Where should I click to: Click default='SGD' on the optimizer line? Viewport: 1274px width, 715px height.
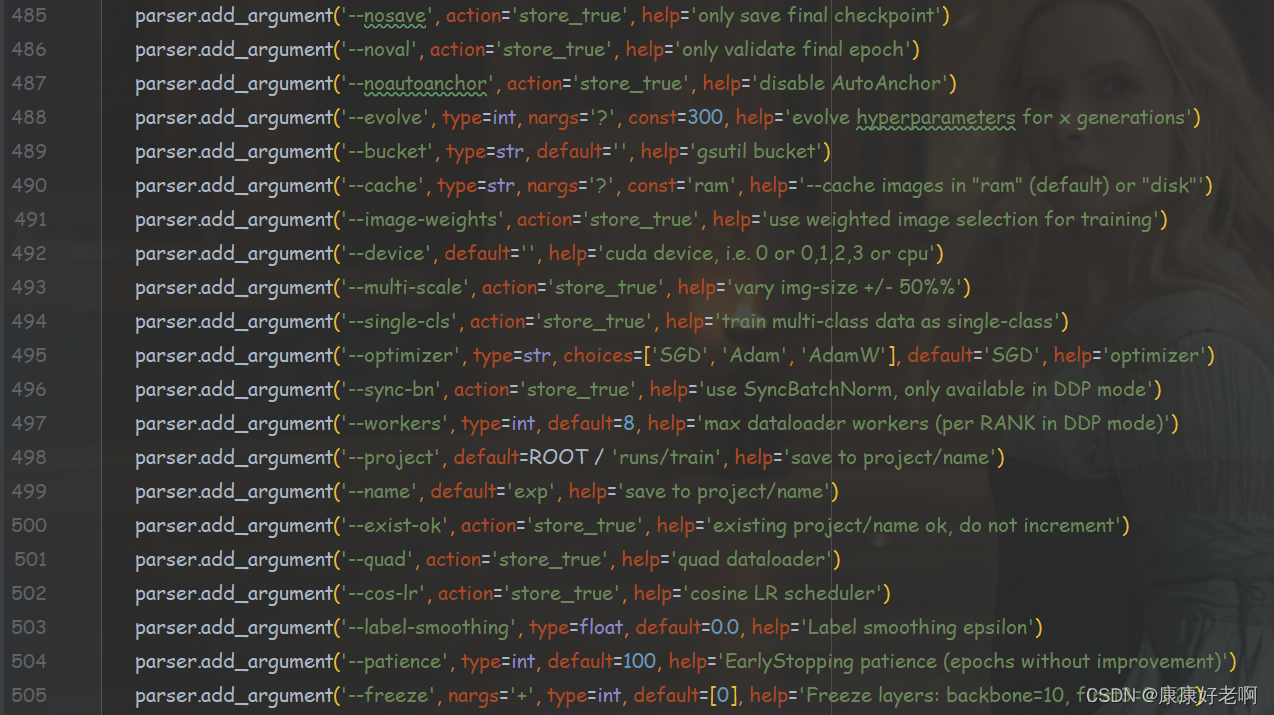click(x=974, y=355)
